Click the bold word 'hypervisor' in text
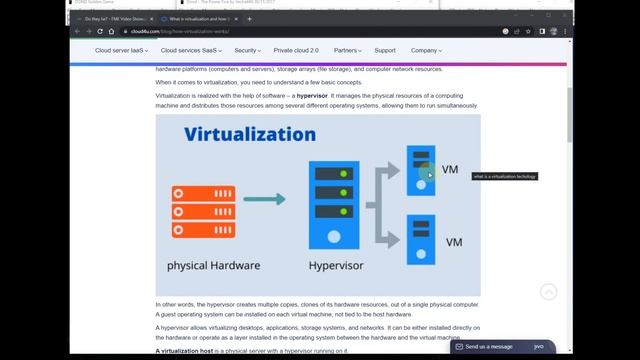This screenshot has height=360, width=640. click(312, 96)
